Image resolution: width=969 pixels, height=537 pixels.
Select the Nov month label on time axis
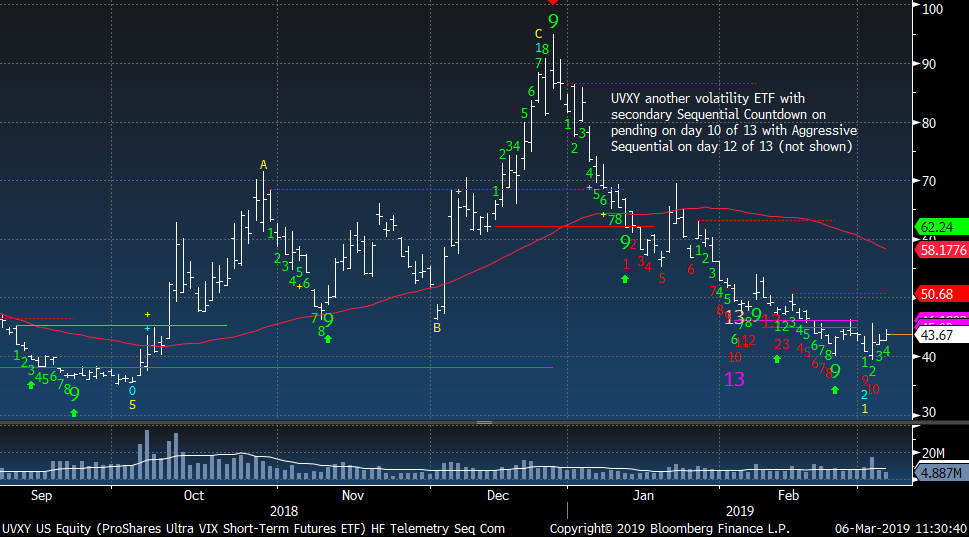pyautogui.click(x=353, y=496)
